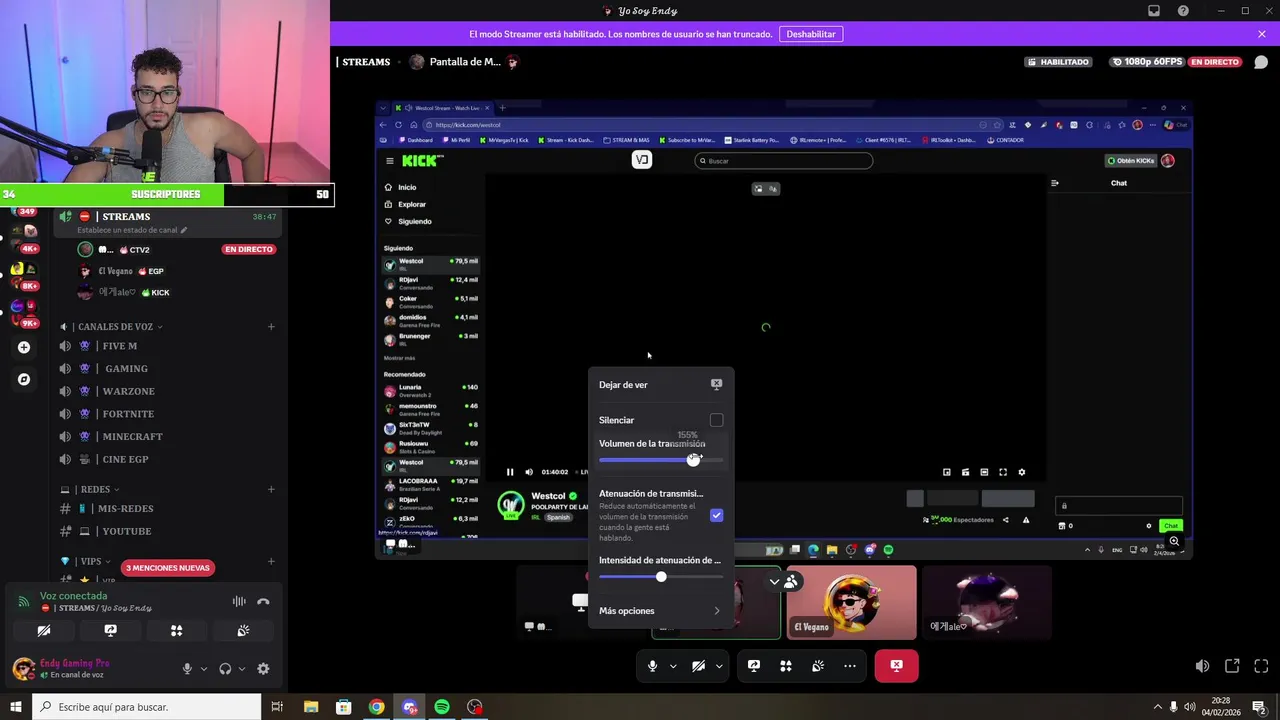Screen dimensions: 1280x720
Task: Open more options ellipsis in call bar
Action: (850, 666)
